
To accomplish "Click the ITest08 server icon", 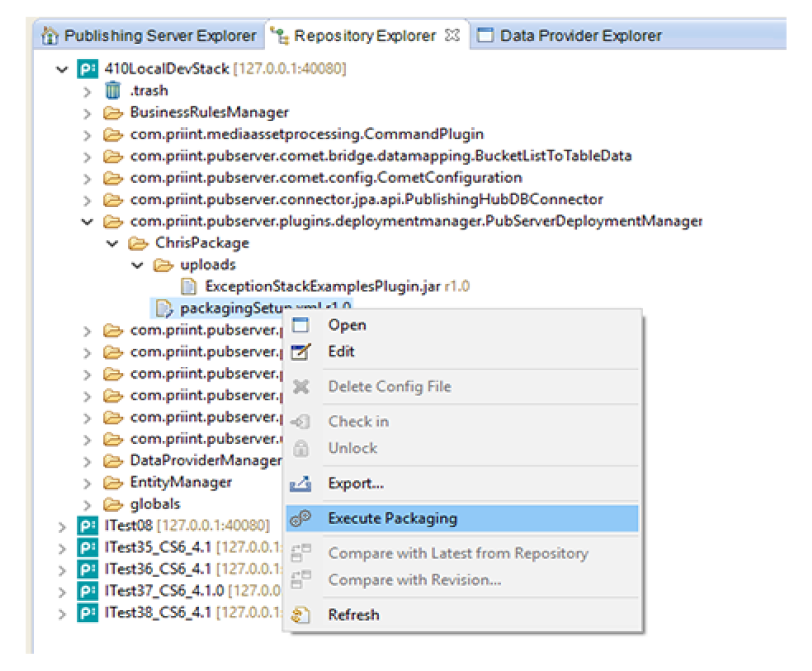I will click(88, 526).
